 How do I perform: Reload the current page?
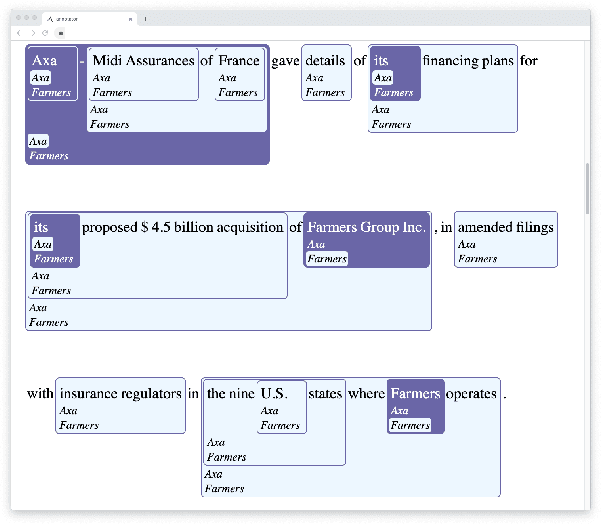(45, 33)
